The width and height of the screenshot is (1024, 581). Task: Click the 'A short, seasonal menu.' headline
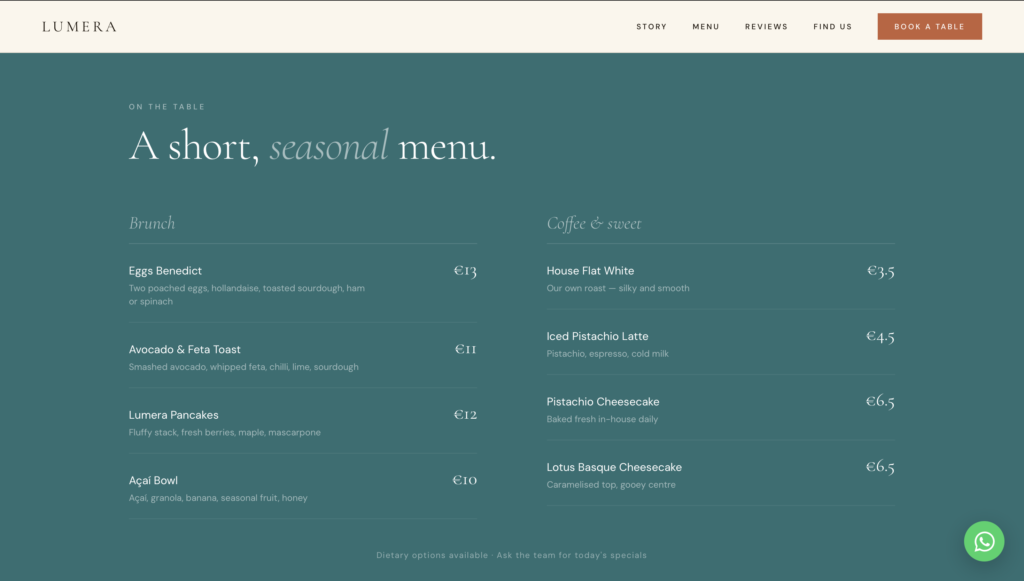(x=312, y=146)
